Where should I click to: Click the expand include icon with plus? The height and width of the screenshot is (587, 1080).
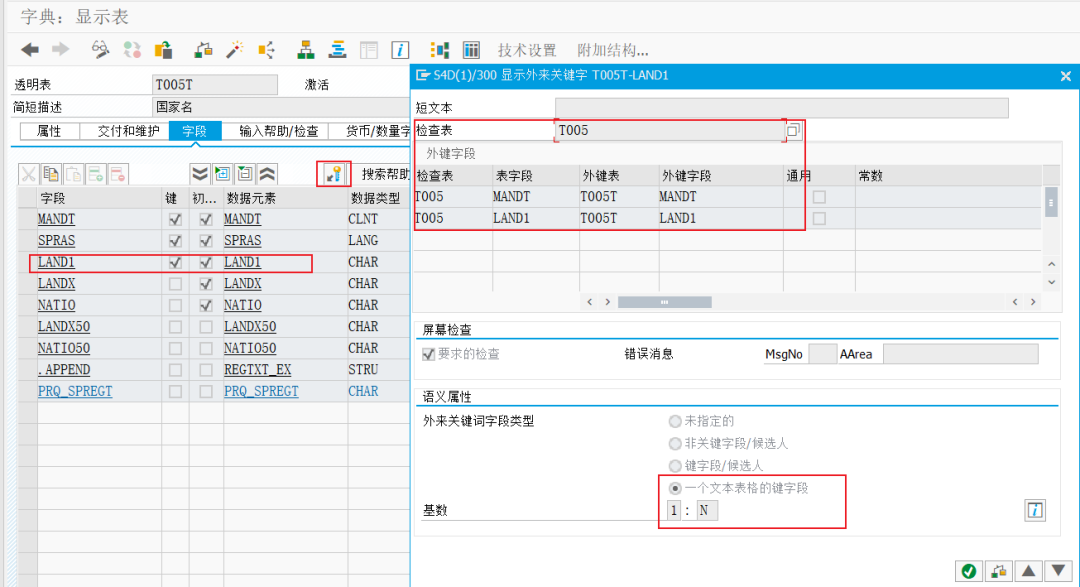[222, 174]
